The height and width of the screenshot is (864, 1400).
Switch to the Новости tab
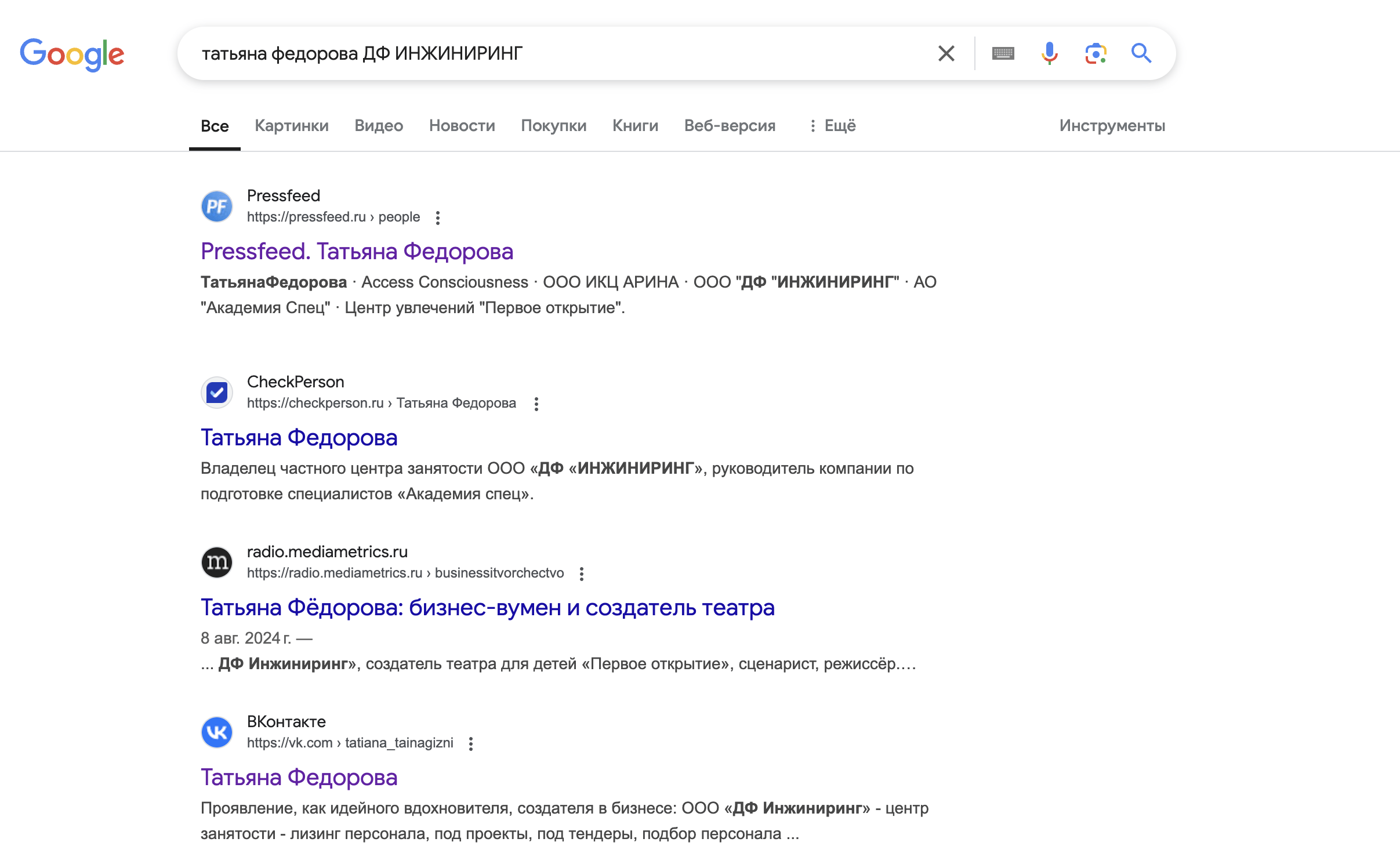click(x=462, y=126)
